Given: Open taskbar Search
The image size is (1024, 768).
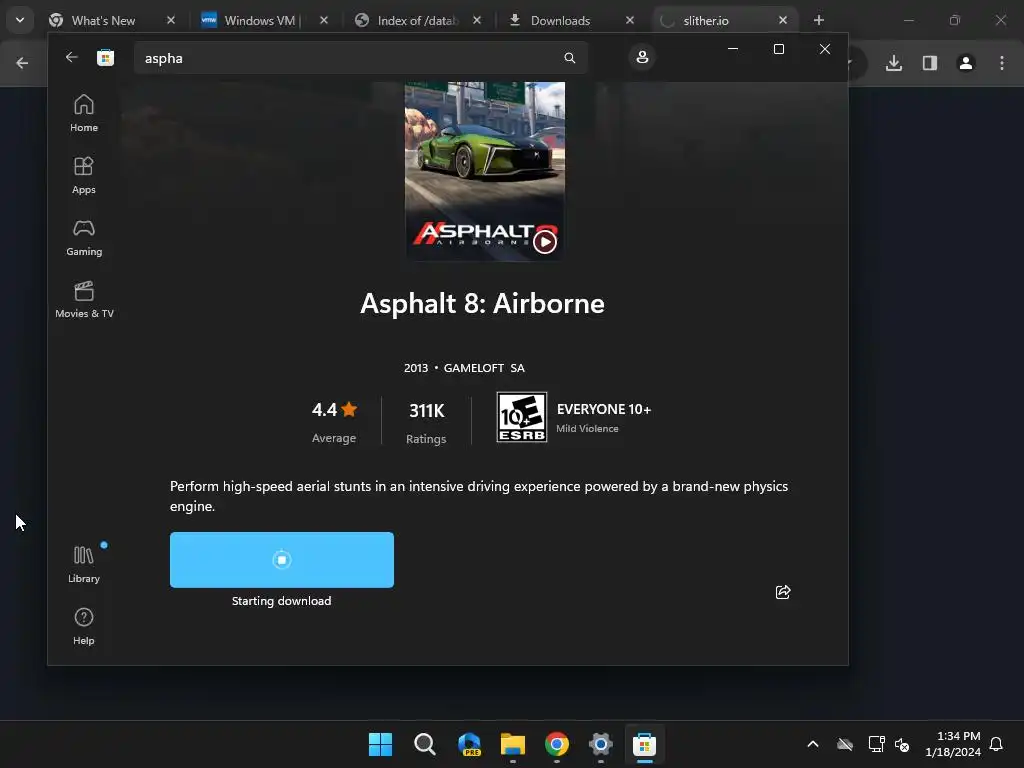Looking at the screenshot, I should [x=424, y=744].
